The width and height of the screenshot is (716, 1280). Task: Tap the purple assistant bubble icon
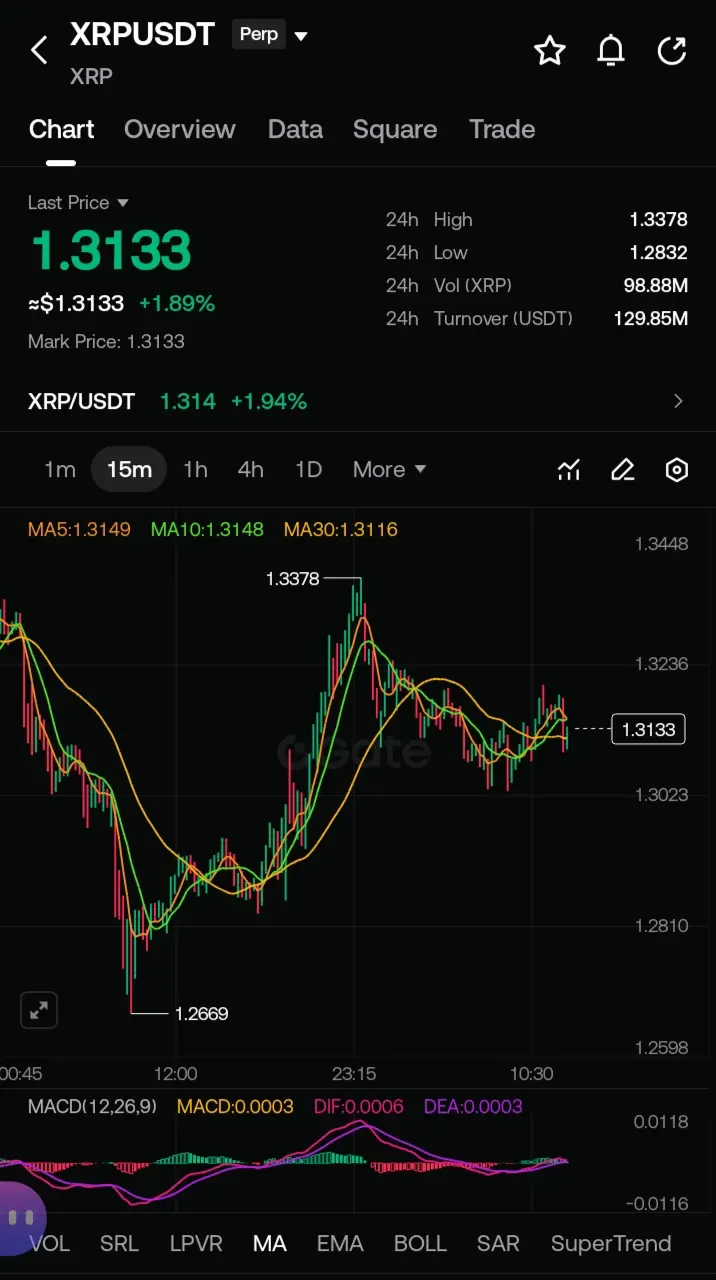click(x=22, y=1218)
